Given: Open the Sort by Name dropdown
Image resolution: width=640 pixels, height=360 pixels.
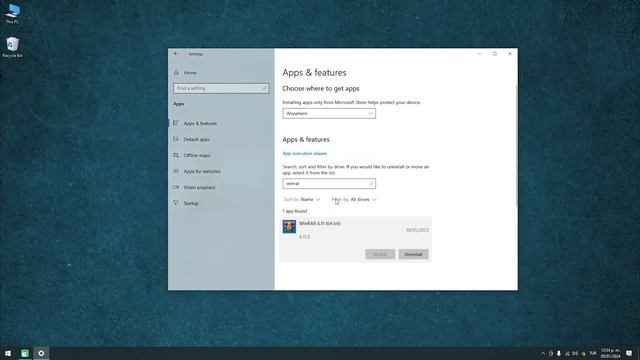Looking at the screenshot, I should tap(302, 200).
